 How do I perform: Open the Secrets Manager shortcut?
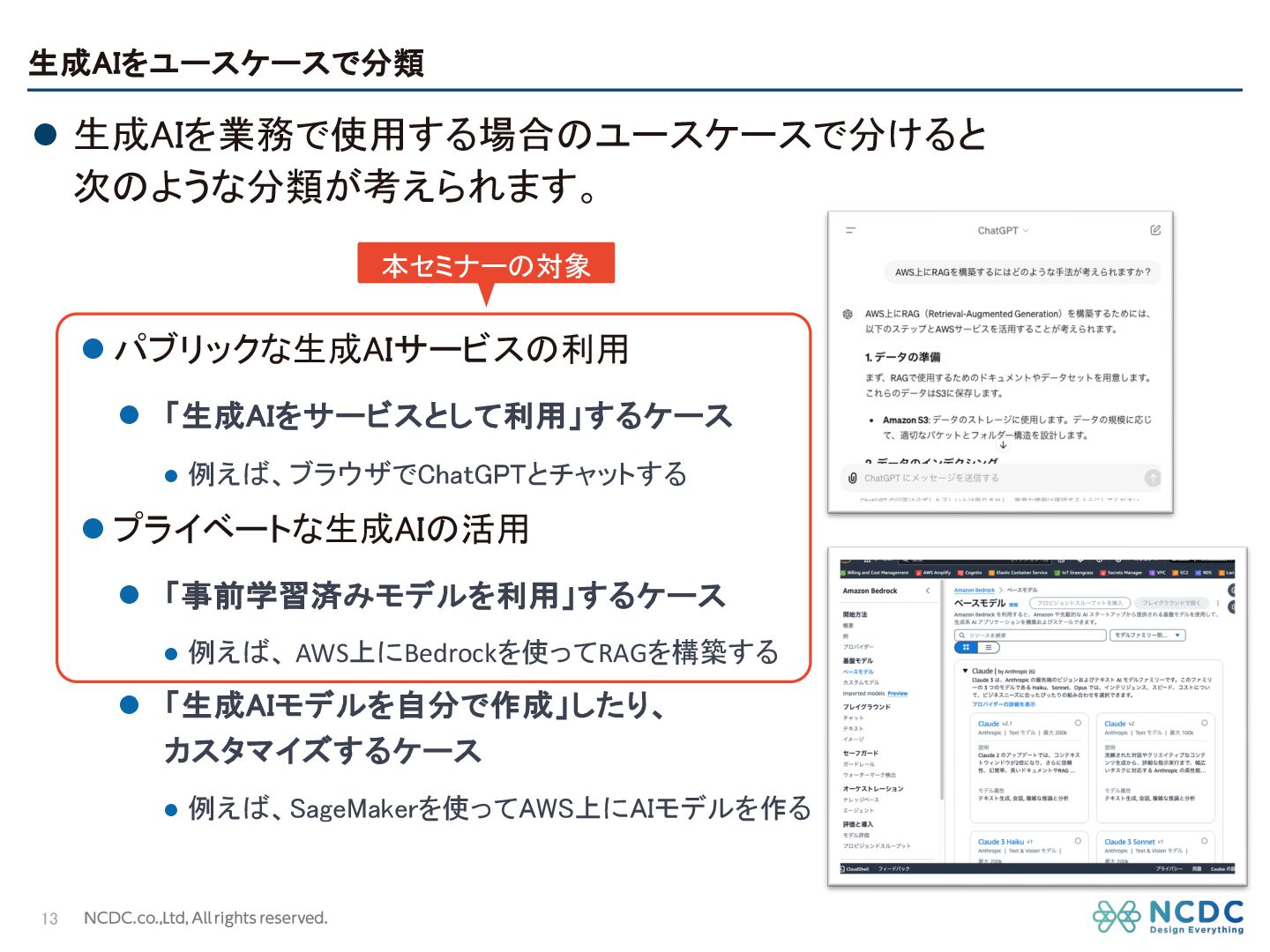1120,573
